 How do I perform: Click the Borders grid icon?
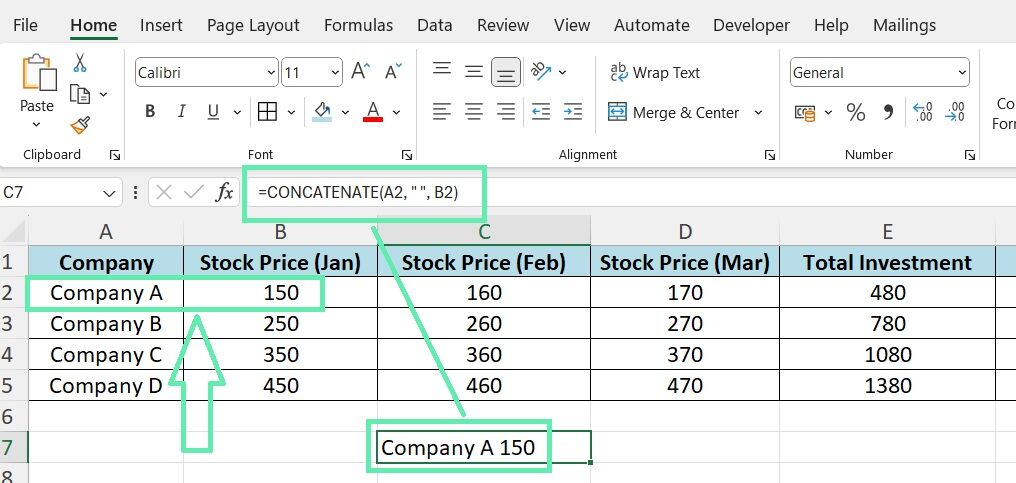point(267,112)
